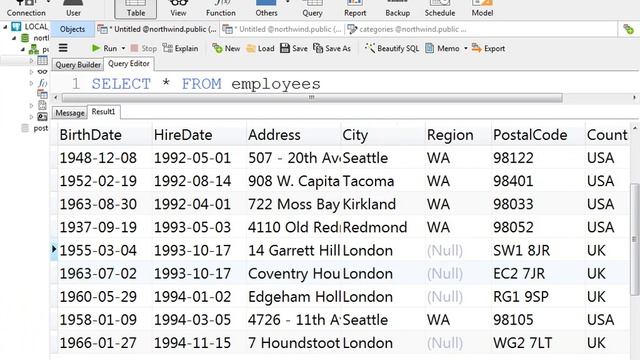640x360 pixels.
Task: Open the Function objects
Action: click(x=221, y=9)
